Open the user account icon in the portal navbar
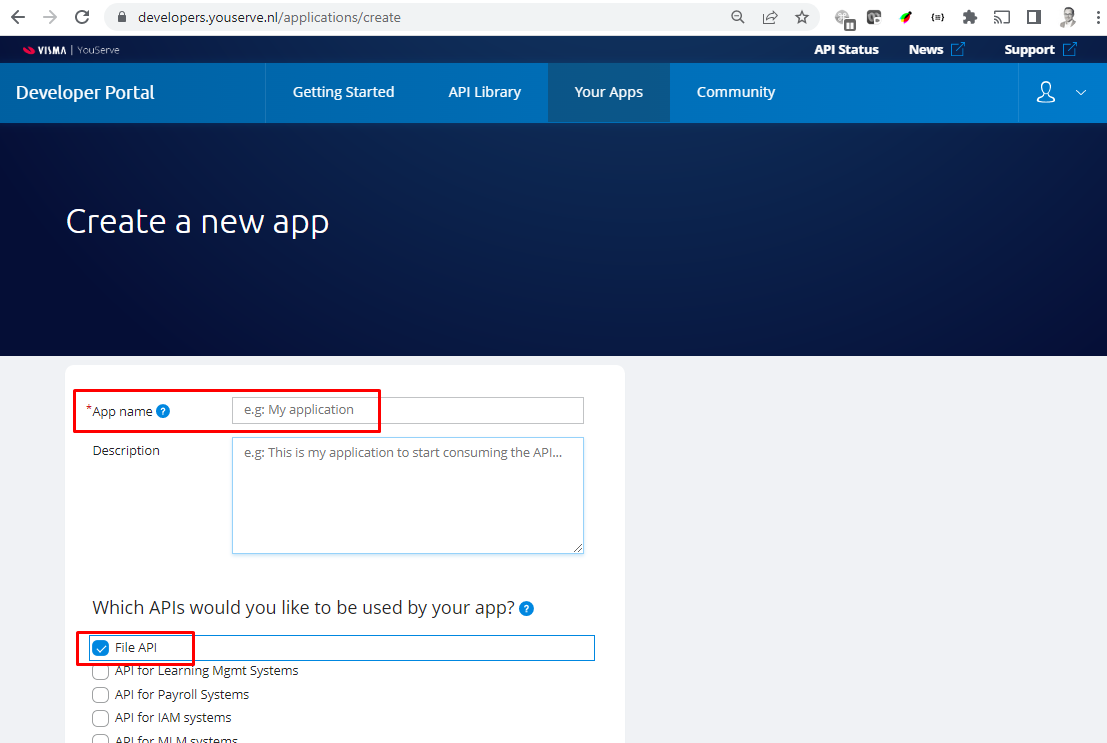Screen dimensions: 1107x743 pyautogui.click(x=1045, y=92)
